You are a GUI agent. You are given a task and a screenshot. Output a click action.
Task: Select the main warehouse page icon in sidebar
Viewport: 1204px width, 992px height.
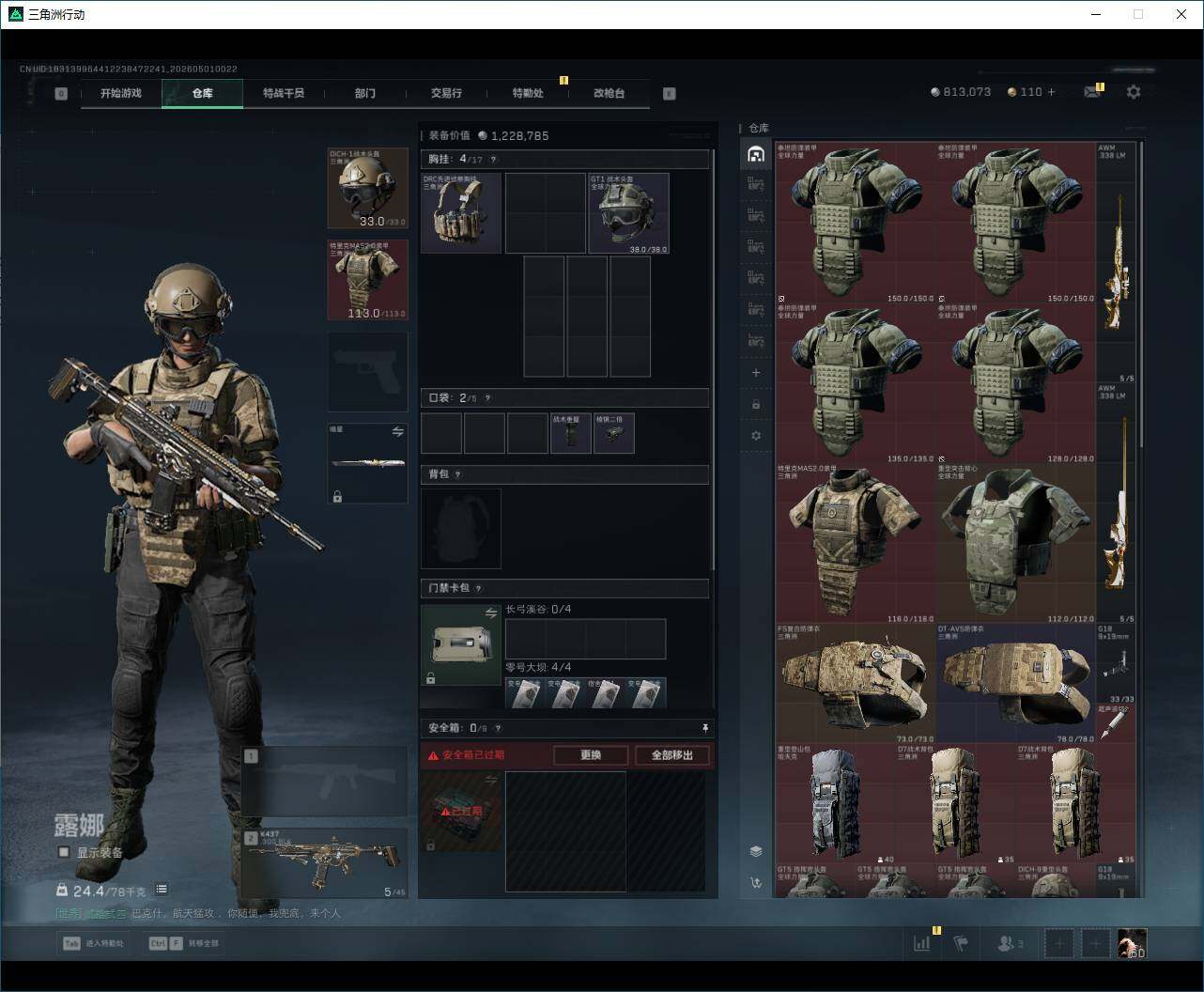tap(756, 154)
